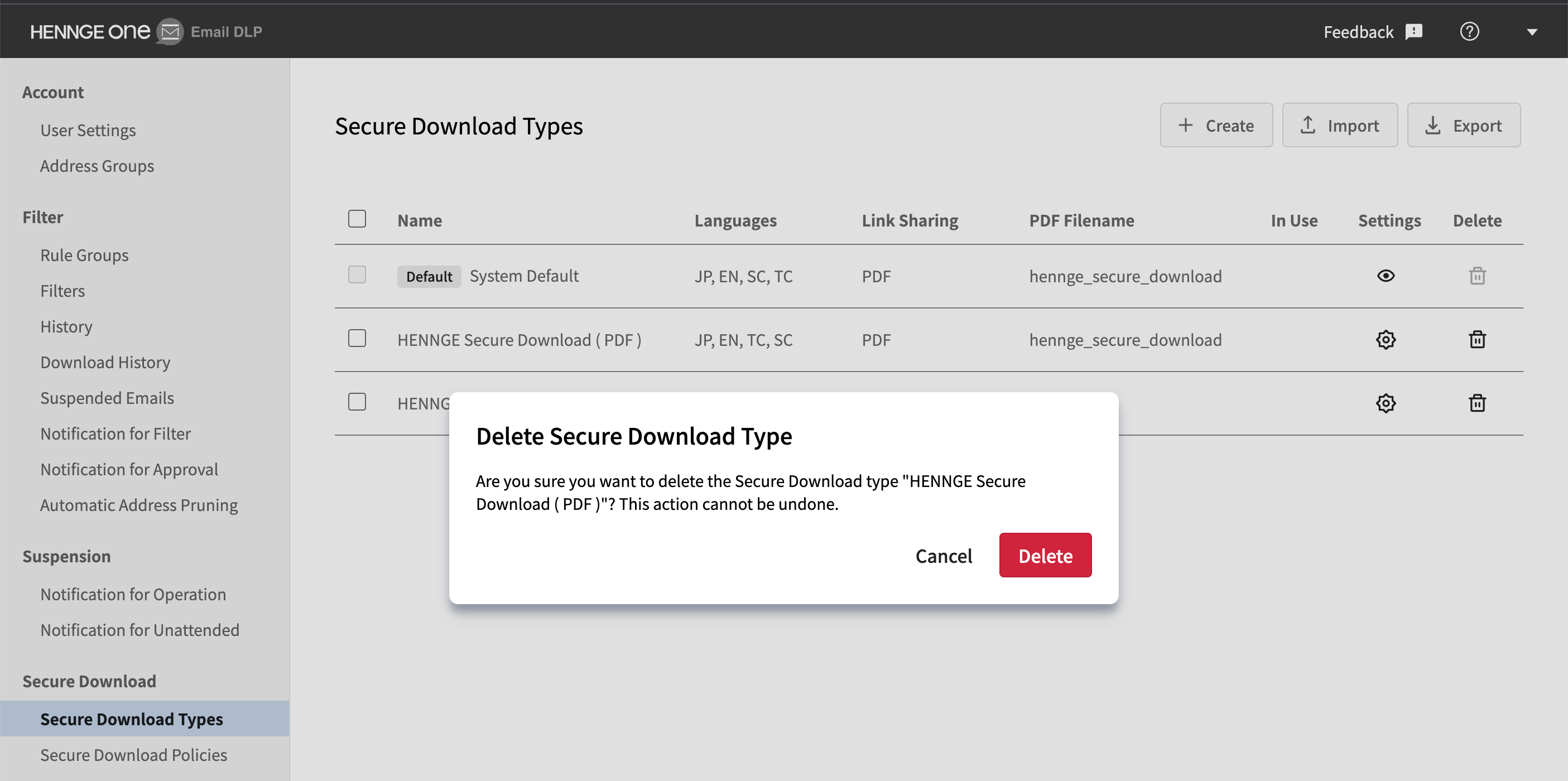1568x781 pixels.
Task: Click the HENNGE One mail logo icon
Action: tap(170, 32)
